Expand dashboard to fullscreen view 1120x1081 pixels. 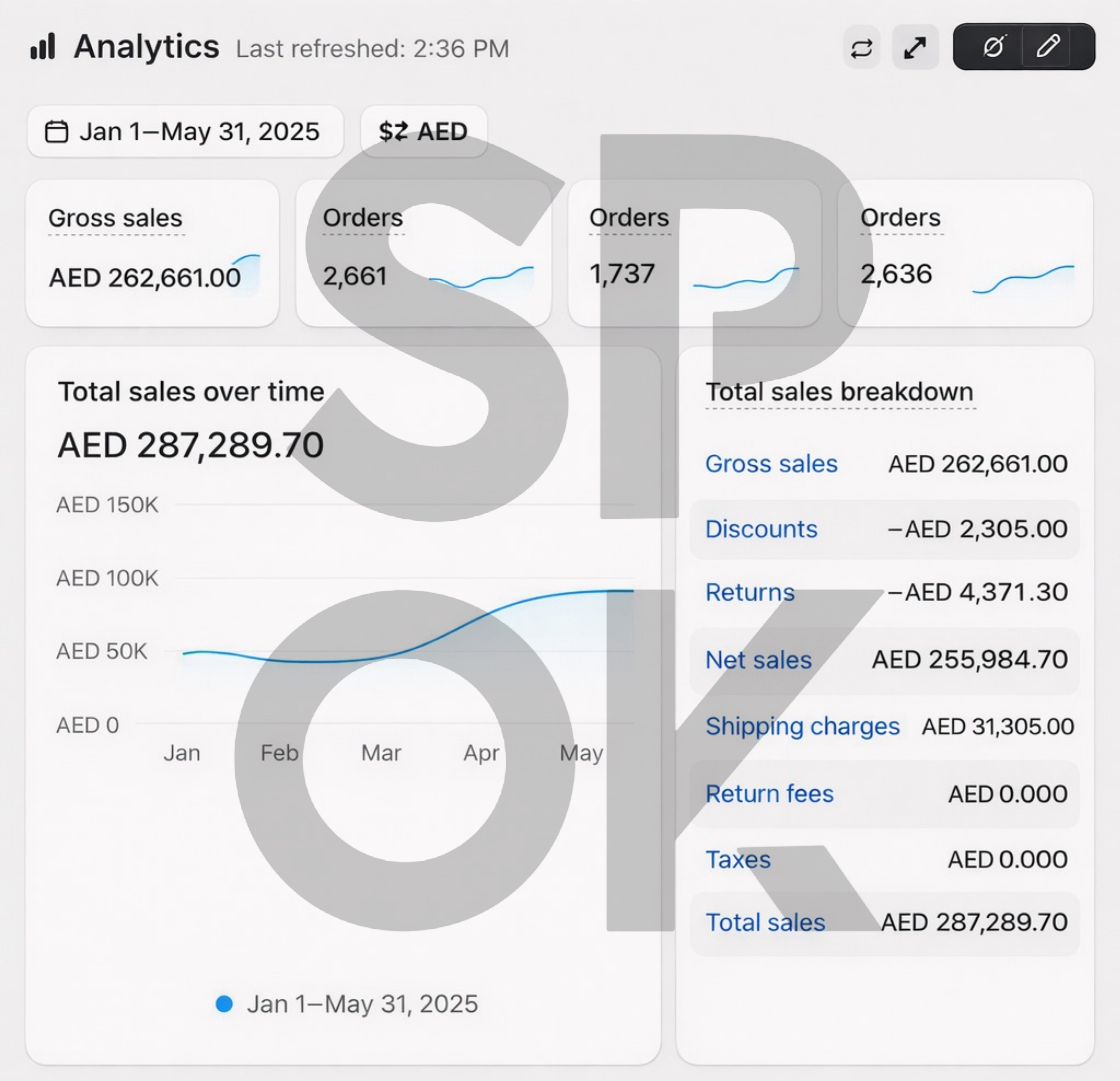[915, 48]
